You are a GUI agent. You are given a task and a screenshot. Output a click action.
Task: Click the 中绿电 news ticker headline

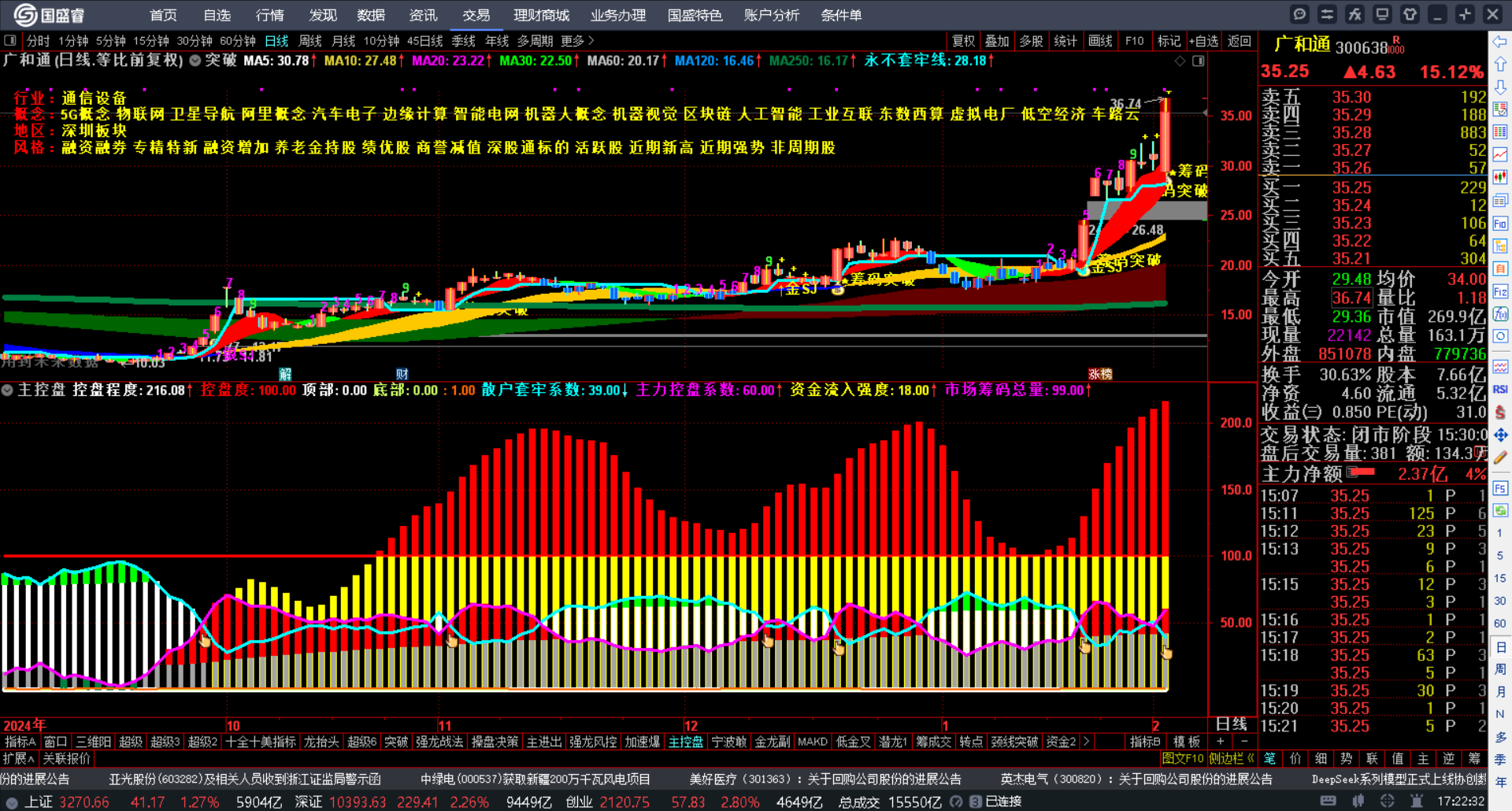pos(535,780)
